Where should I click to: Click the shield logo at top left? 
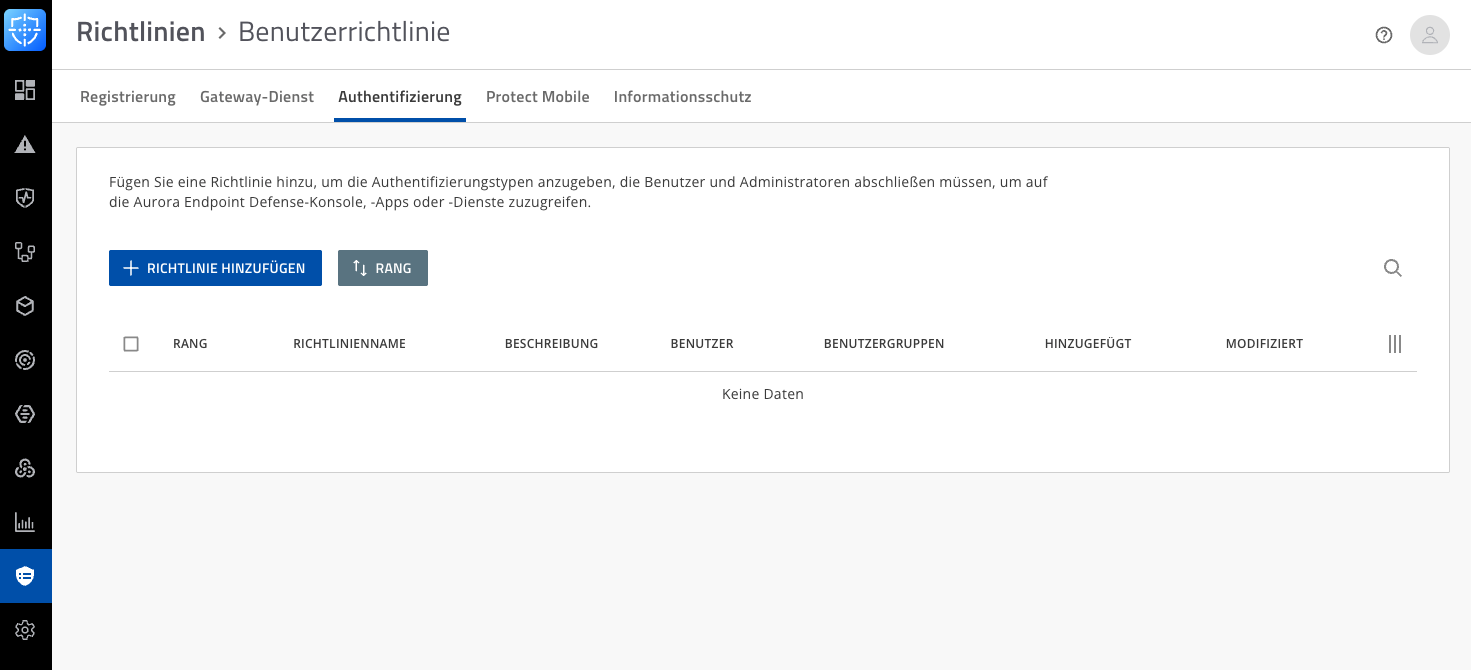25,30
